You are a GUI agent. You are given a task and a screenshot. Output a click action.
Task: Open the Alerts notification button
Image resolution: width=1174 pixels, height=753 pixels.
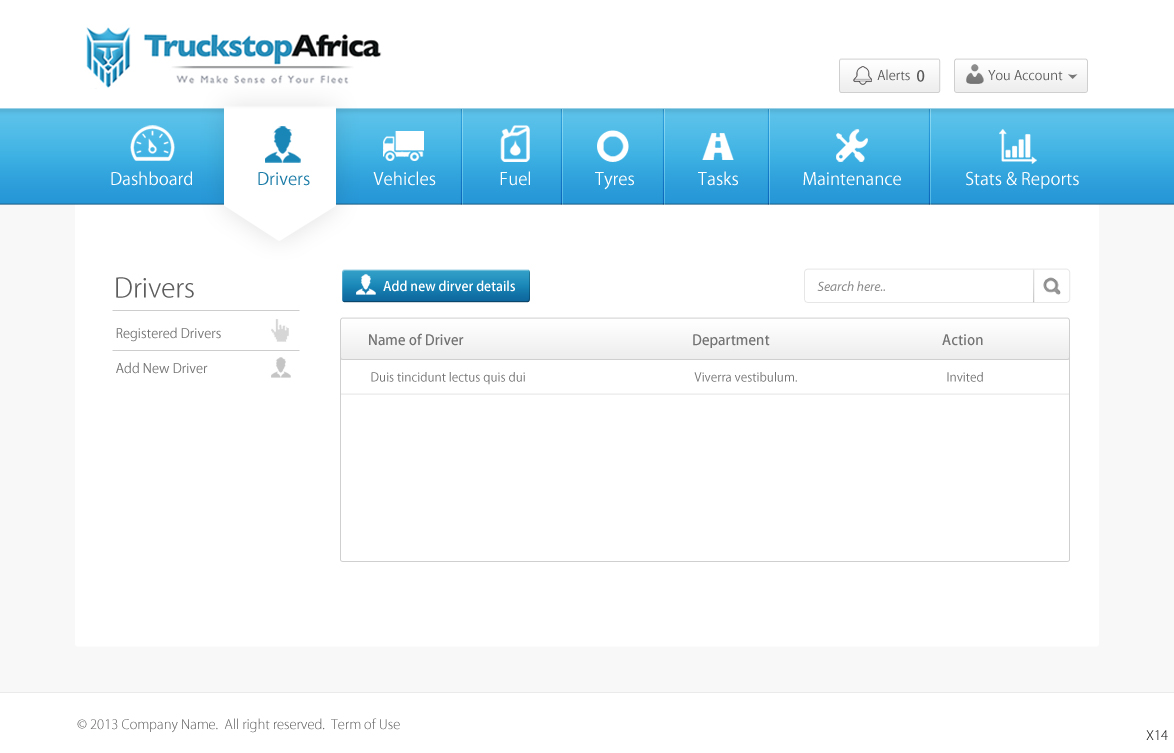(889, 76)
